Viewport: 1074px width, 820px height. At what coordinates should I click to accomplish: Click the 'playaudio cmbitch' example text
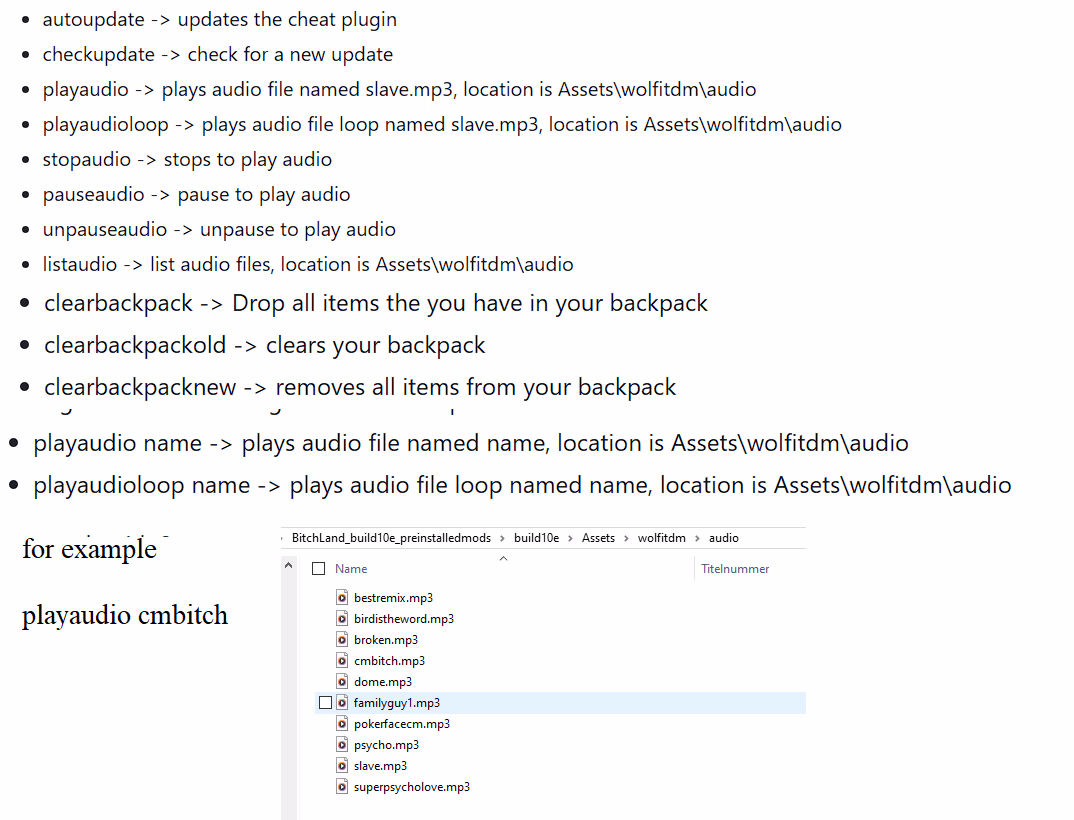(x=125, y=614)
